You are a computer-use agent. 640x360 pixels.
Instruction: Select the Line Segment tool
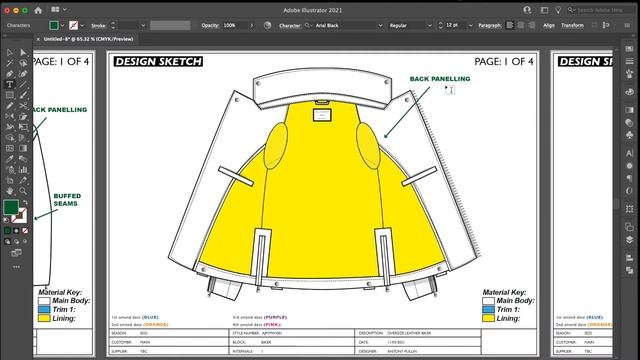coord(23,84)
